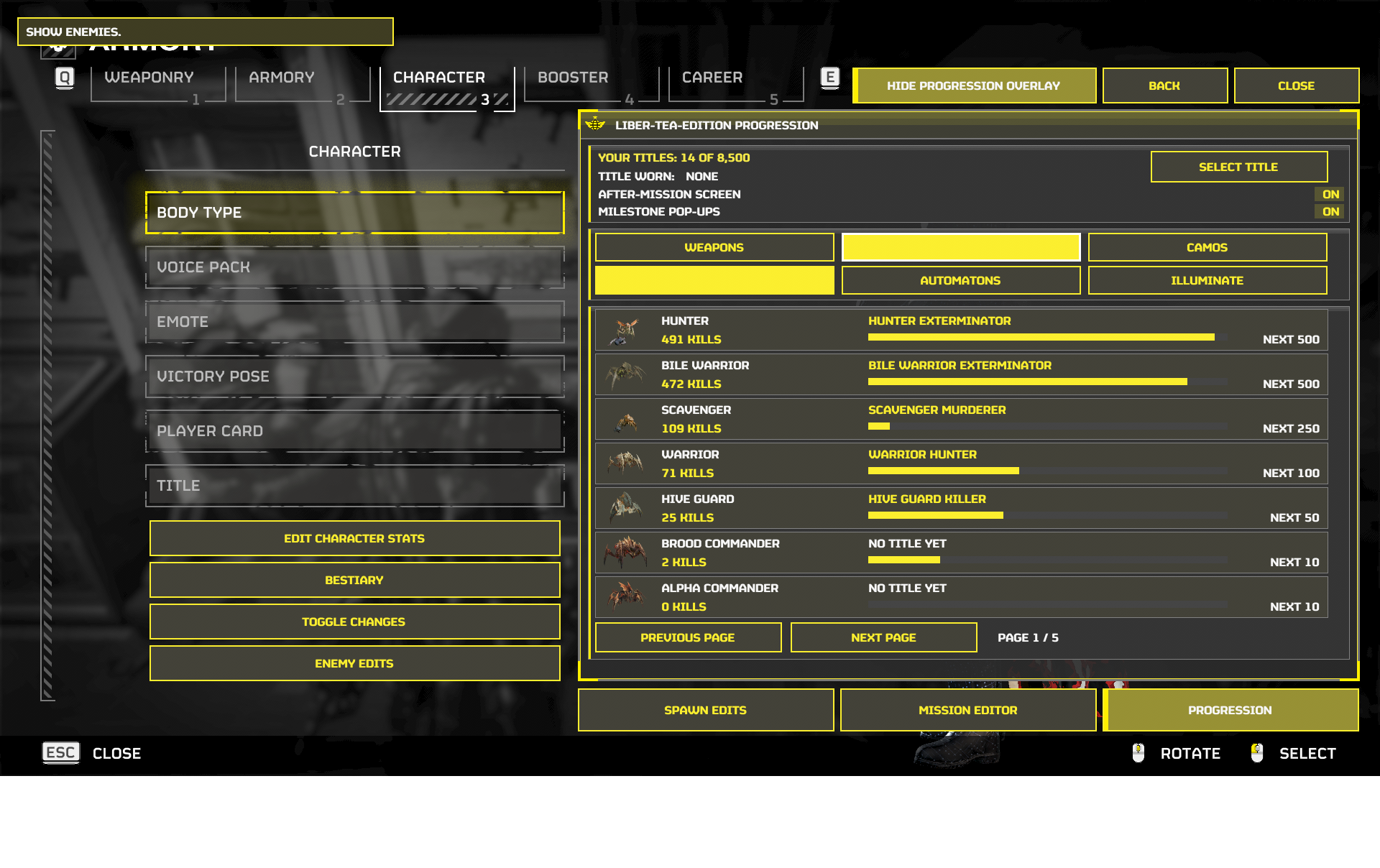Open the Armory tab
The image size is (1380, 868).
click(x=303, y=85)
